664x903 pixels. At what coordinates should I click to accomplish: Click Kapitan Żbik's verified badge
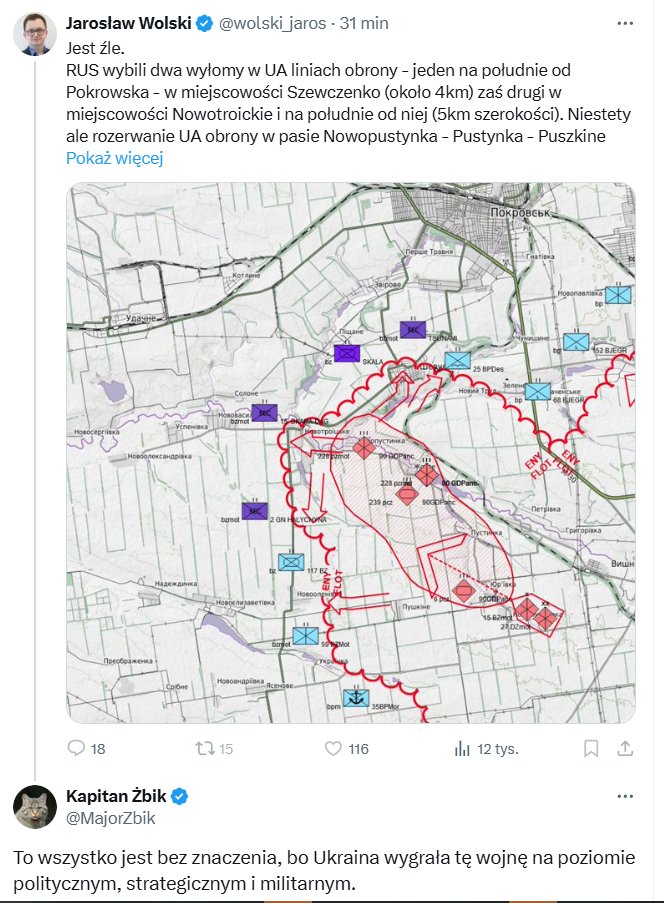pyautogui.click(x=180, y=796)
